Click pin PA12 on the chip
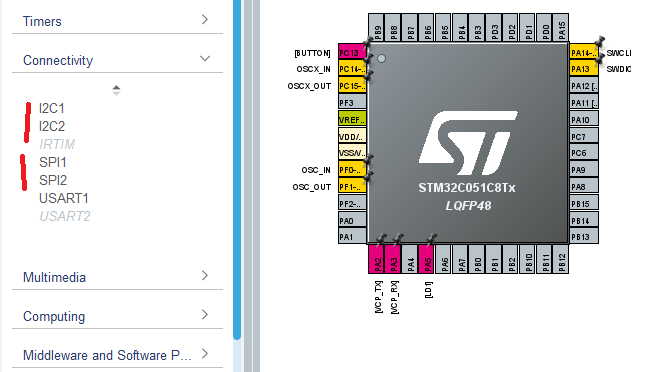 [584, 86]
